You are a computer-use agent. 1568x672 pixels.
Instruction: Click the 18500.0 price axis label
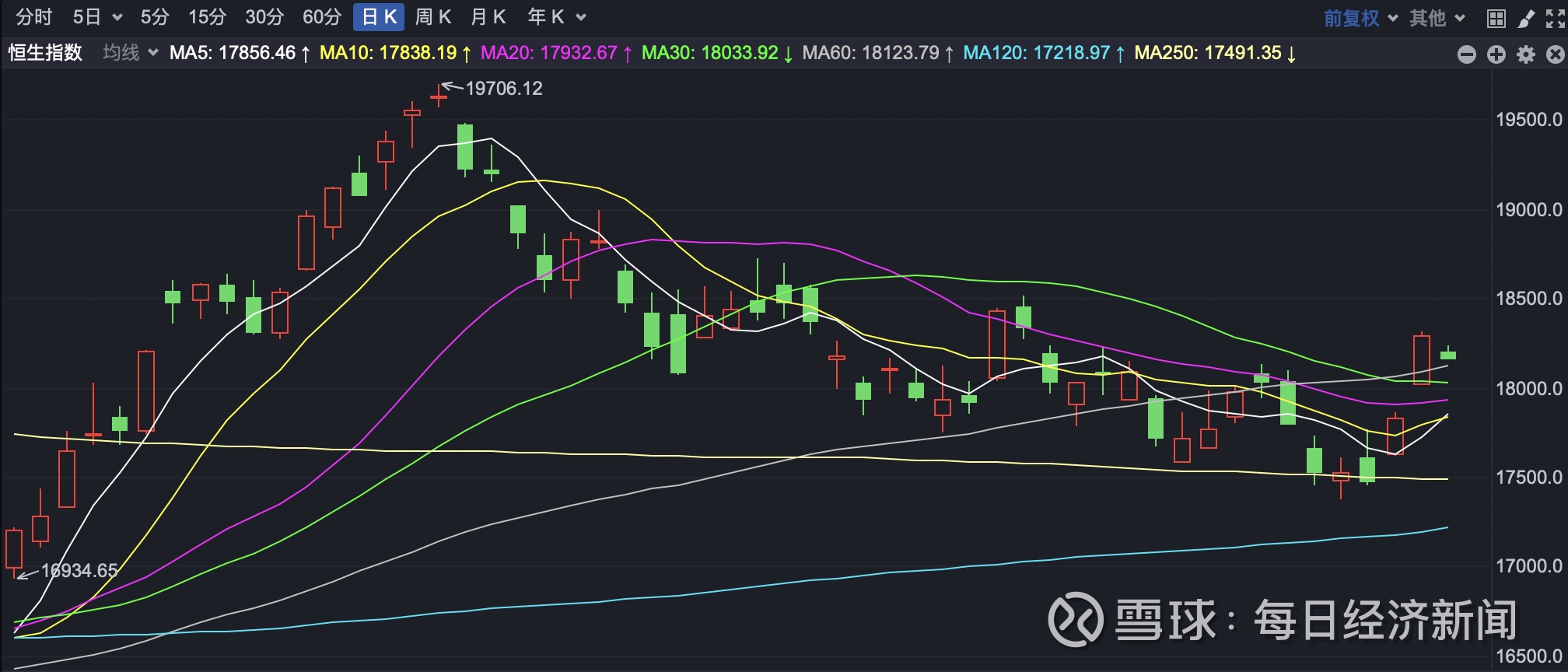(1529, 299)
